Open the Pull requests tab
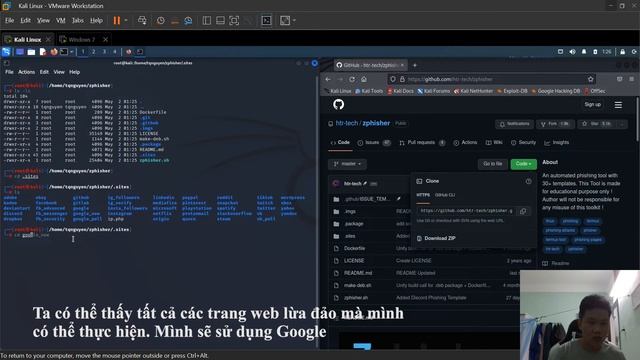Image resolution: width=640 pixels, height=360 pixels. tap(422, 142)
